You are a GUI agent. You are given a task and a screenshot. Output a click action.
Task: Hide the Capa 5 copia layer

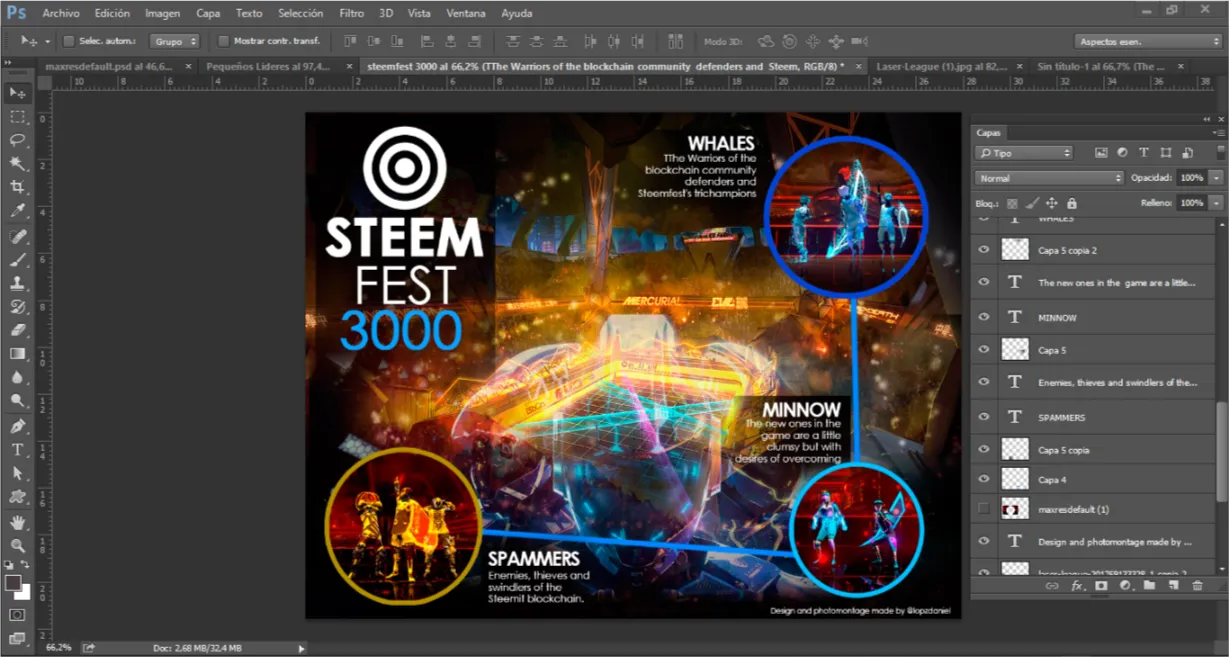pos(984,450)
